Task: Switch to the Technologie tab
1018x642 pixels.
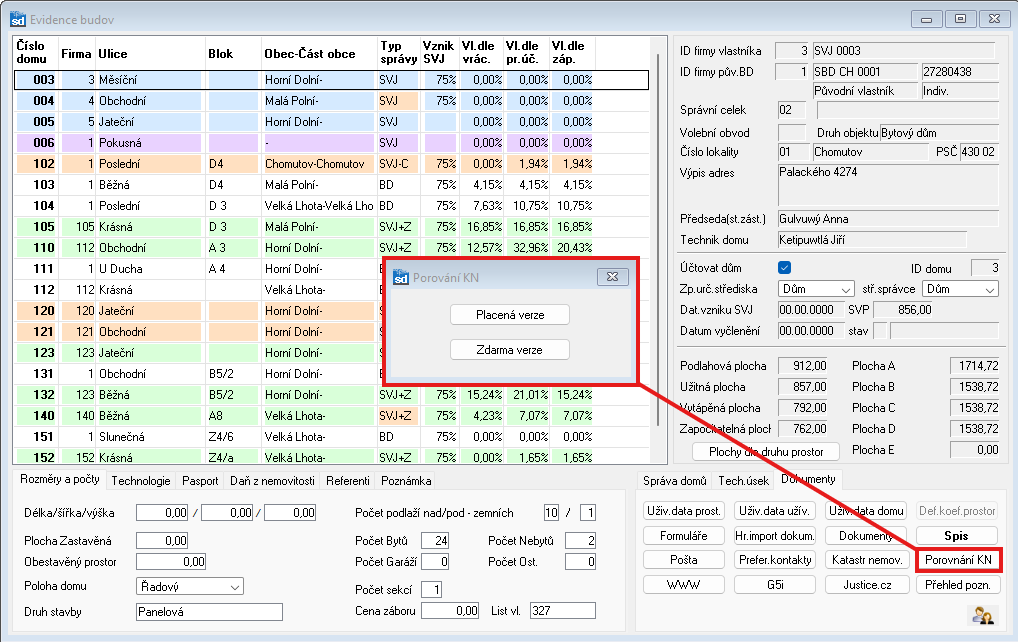Action: pyautogui.click(x=141, y=480)
